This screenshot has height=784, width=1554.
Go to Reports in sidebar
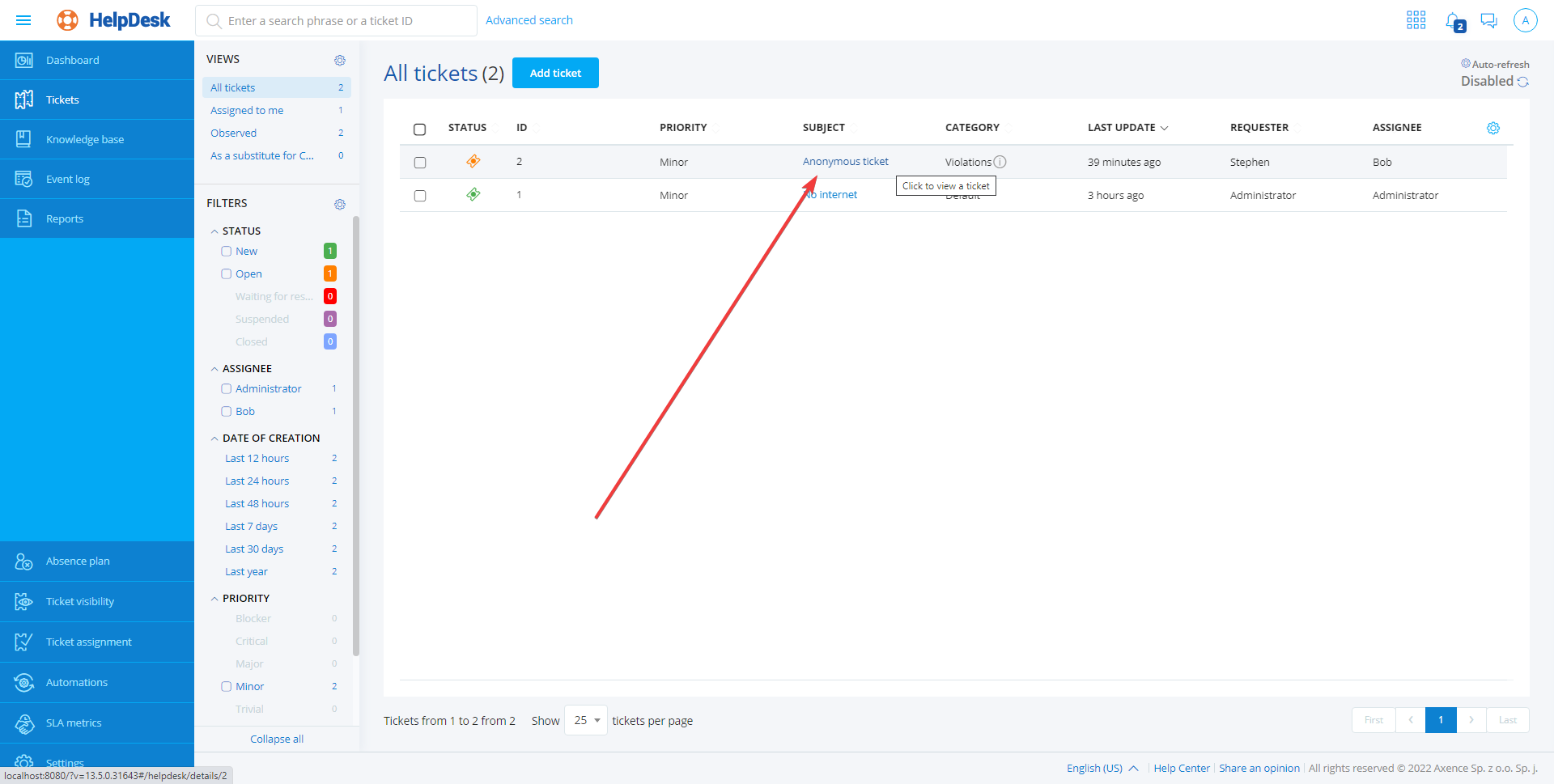point(65,218)
